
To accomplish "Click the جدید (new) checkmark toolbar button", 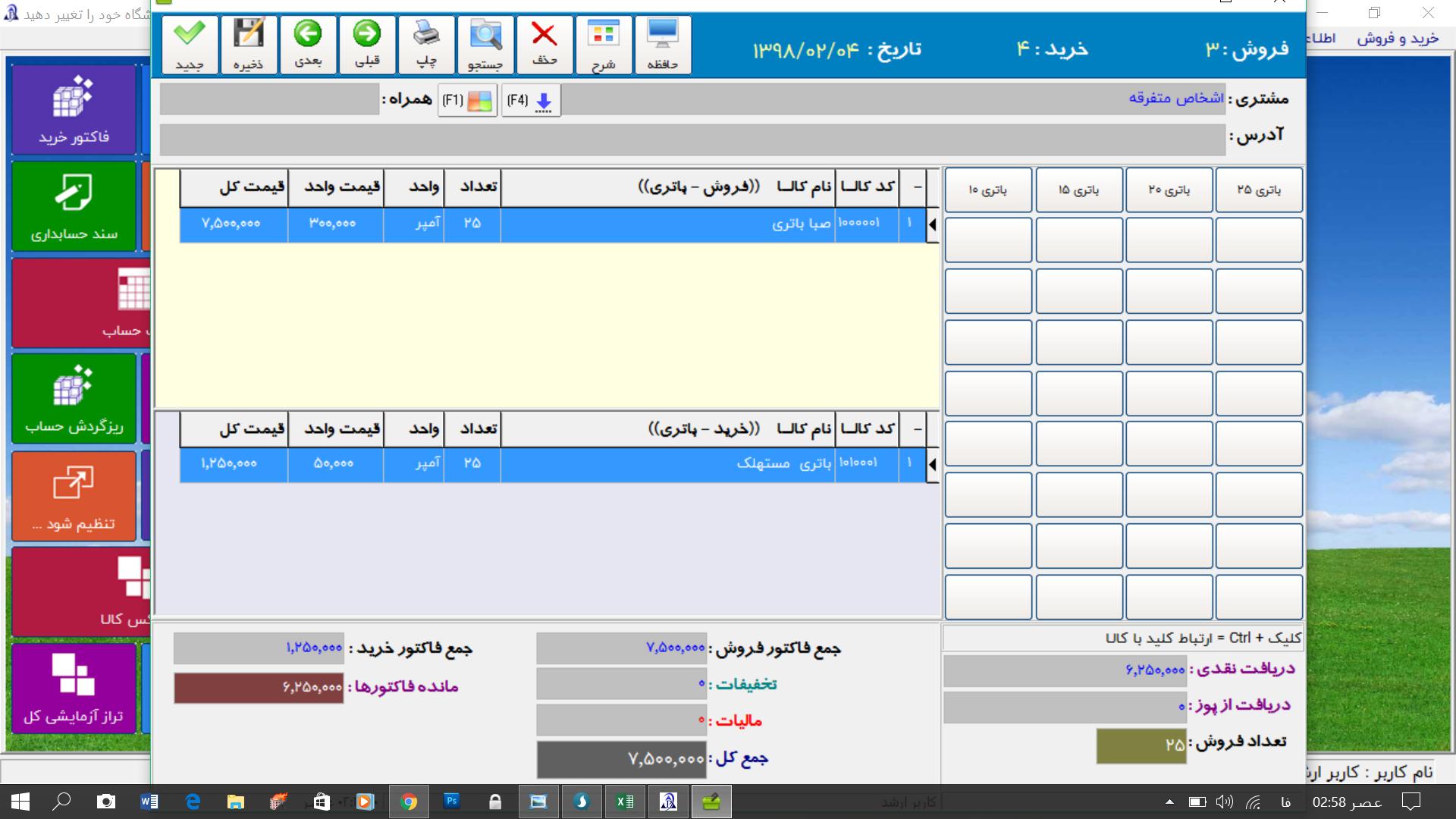I will point(190,45).
